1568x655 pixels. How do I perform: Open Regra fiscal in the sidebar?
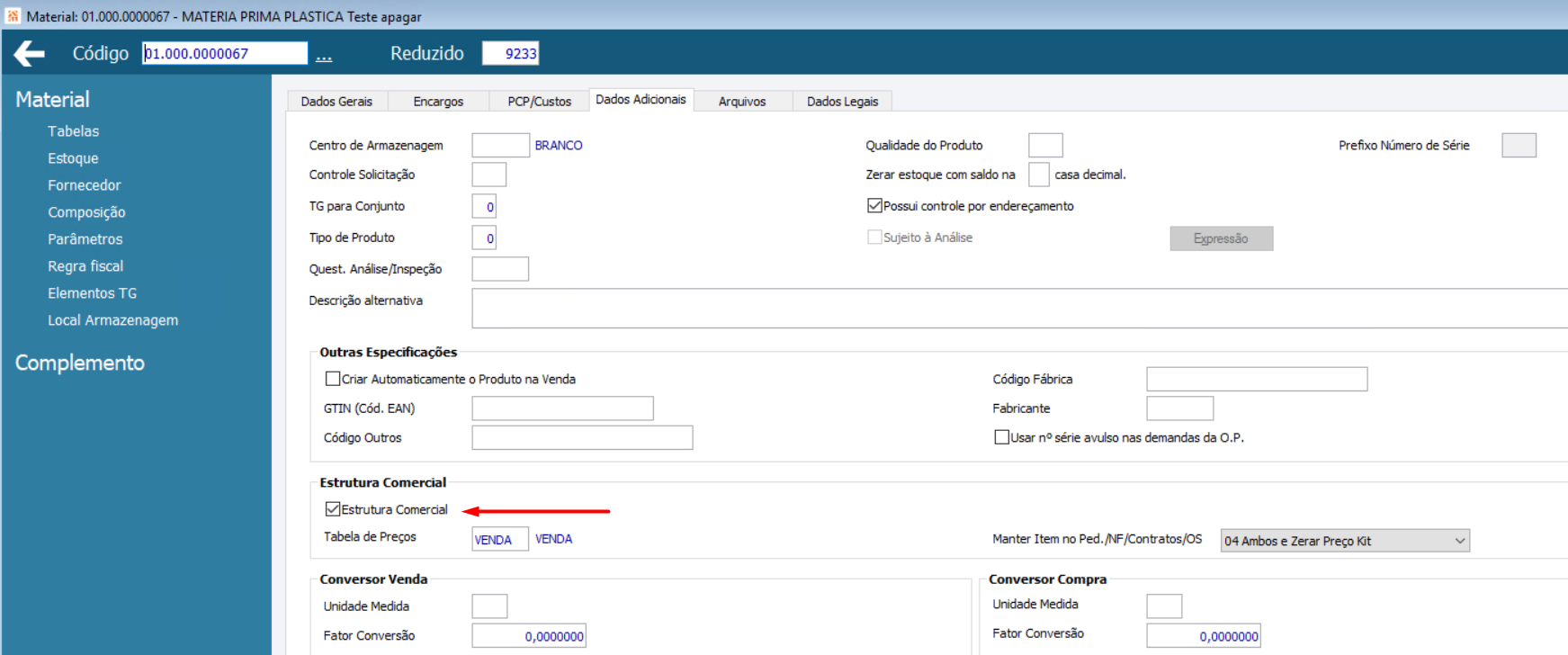pyautogui.click(x=85, y=266)
